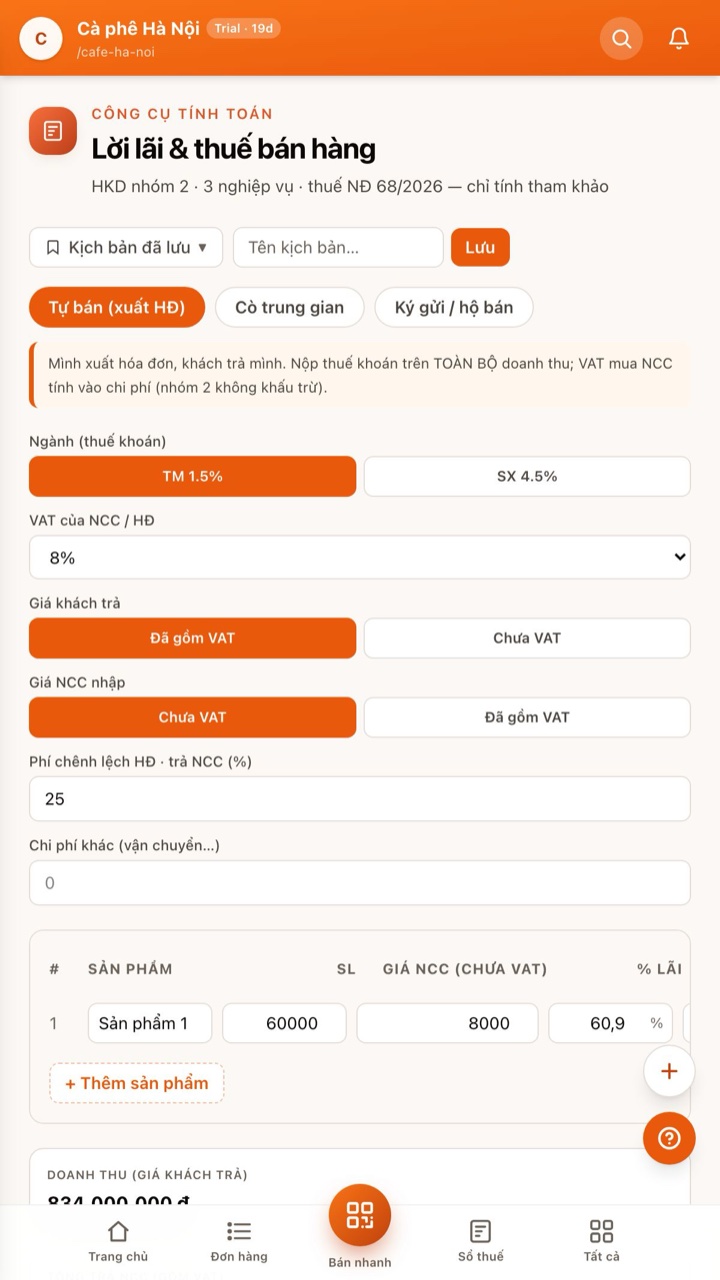Open search with the magnifier icon
This screenshot has height=1280, width=720.
[x=621, y=39]
